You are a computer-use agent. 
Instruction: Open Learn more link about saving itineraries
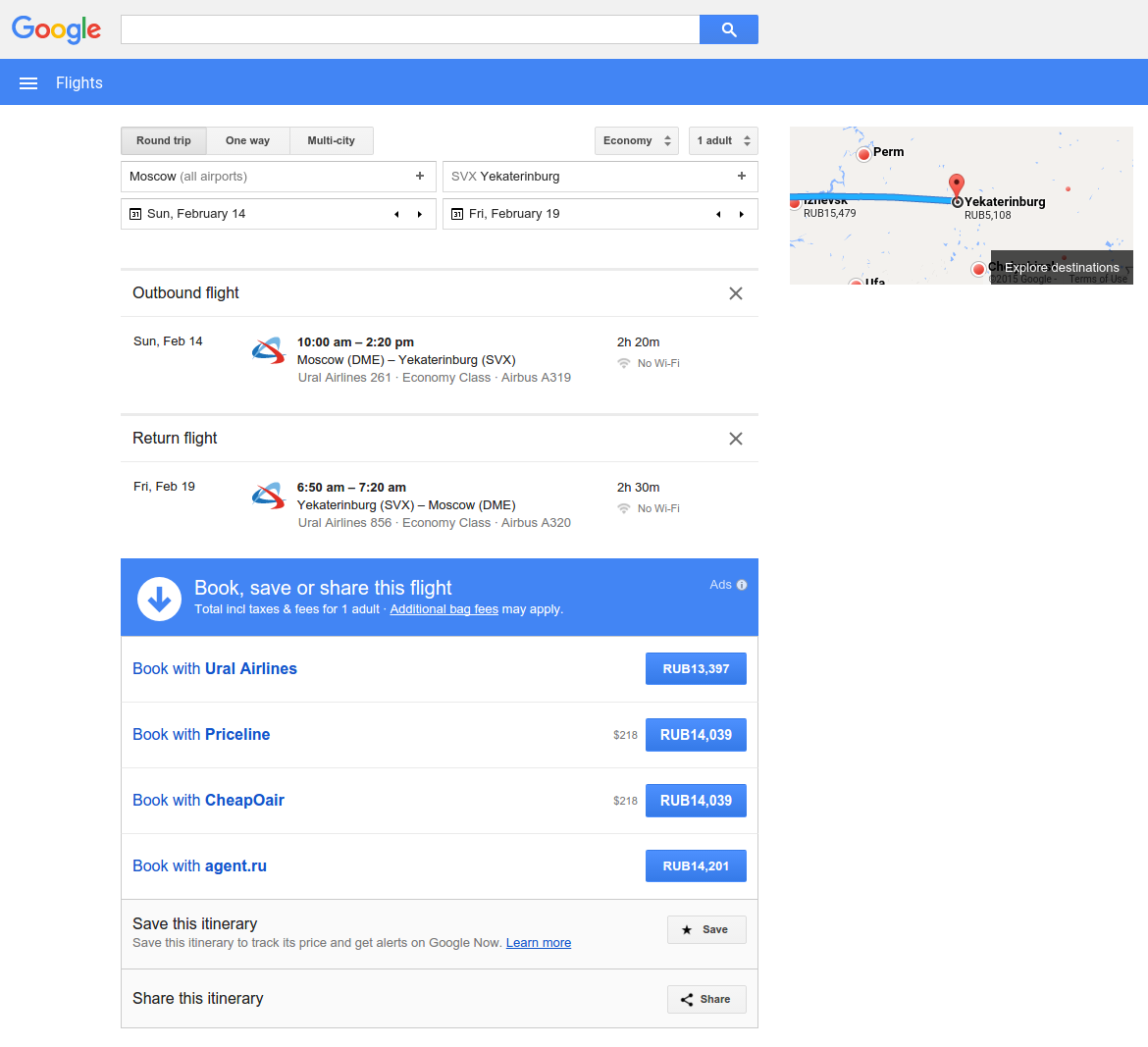coord(538,943)
